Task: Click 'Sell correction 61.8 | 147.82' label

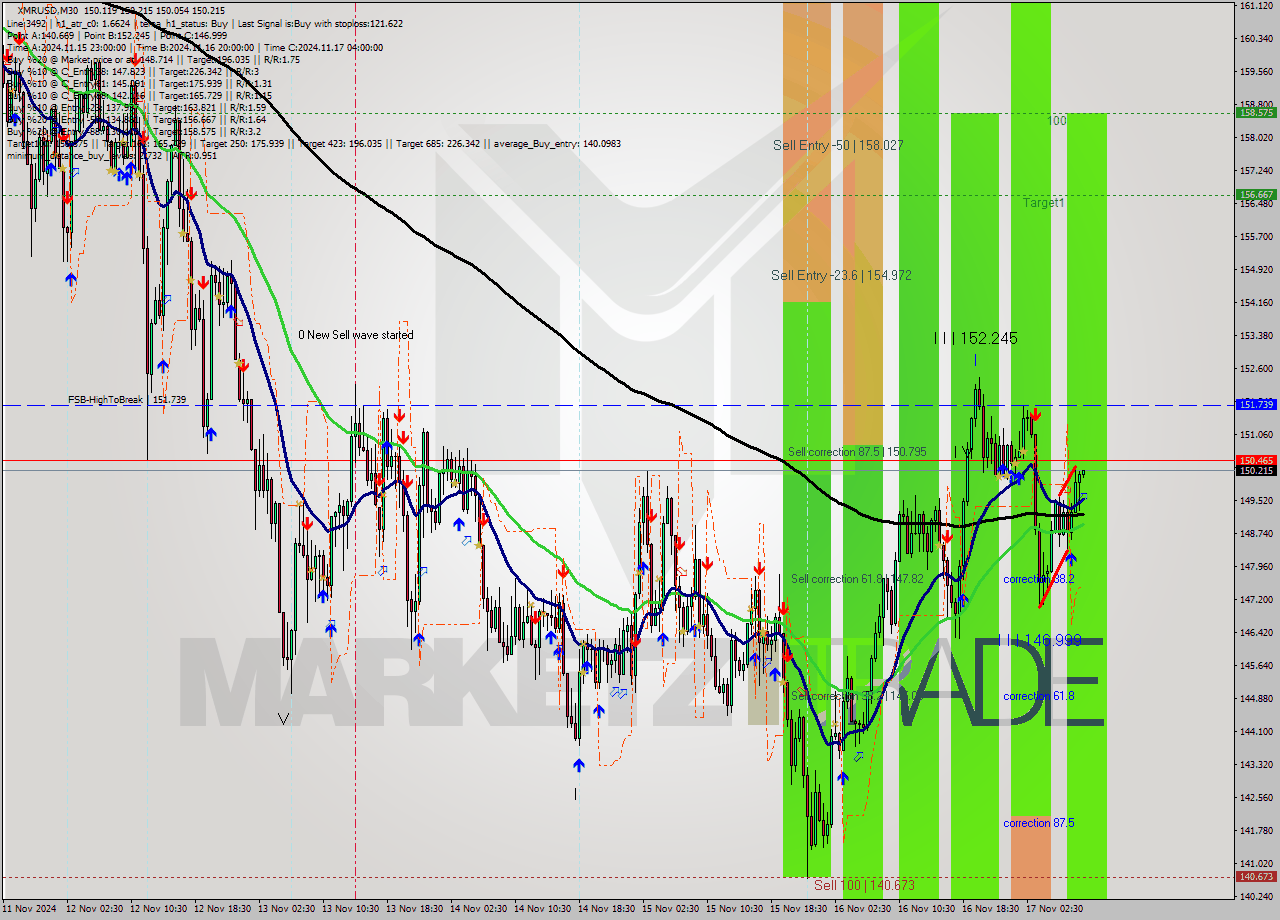Action: pyautogui.click(x=857, y=579)
